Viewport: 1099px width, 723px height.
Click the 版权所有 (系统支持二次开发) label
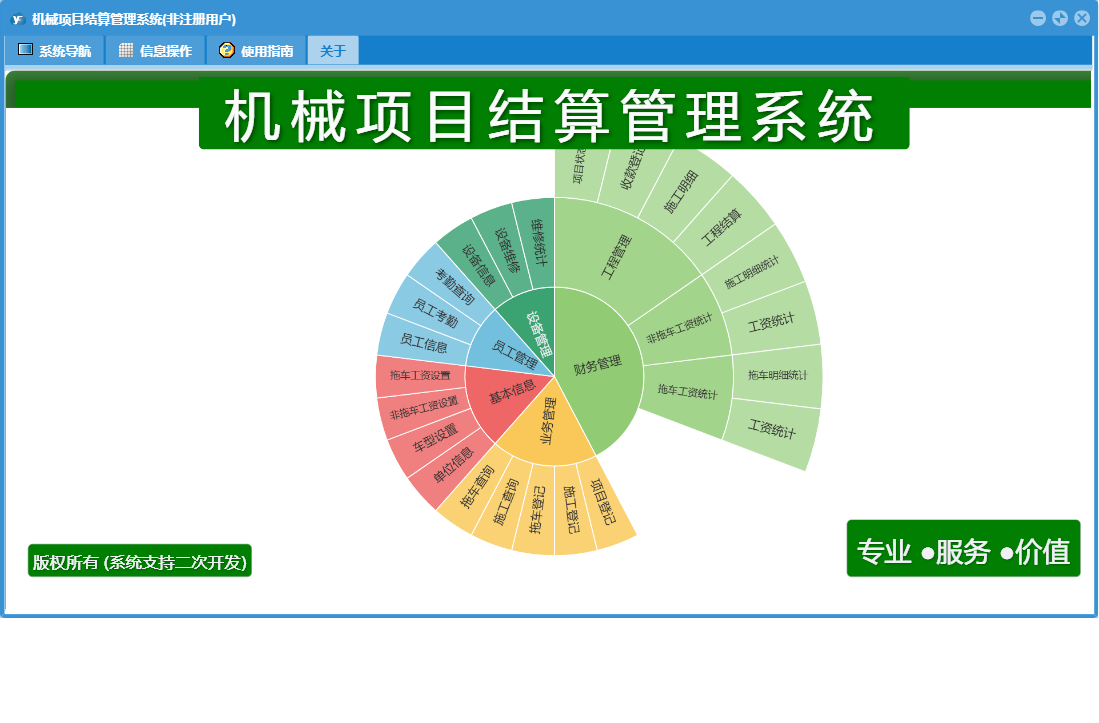pos(139,561)
